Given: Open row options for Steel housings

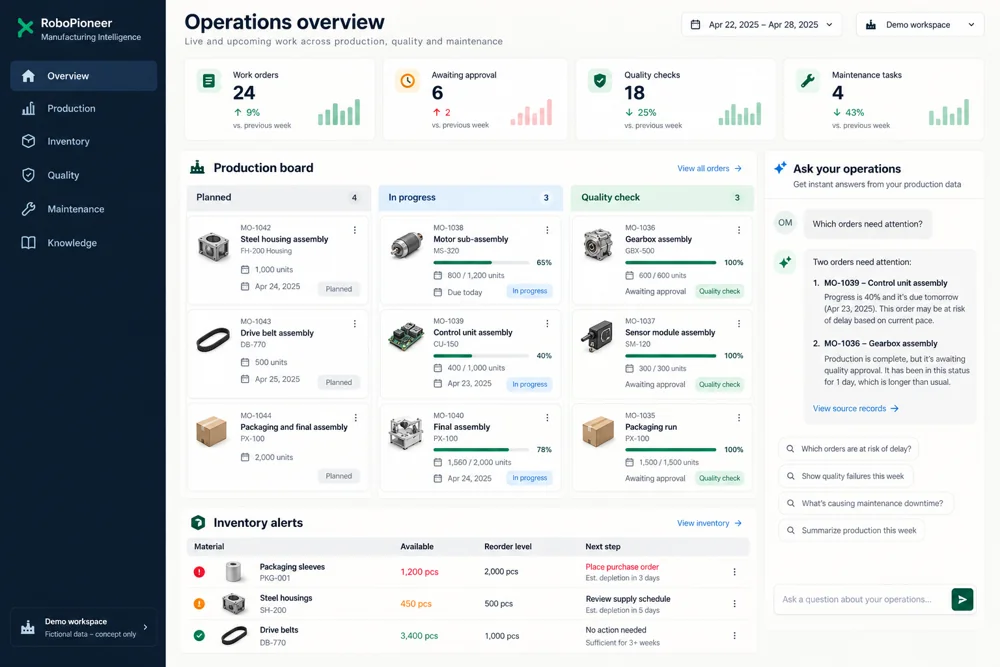Looking at the screenshot, I should [x=735, y=603].
